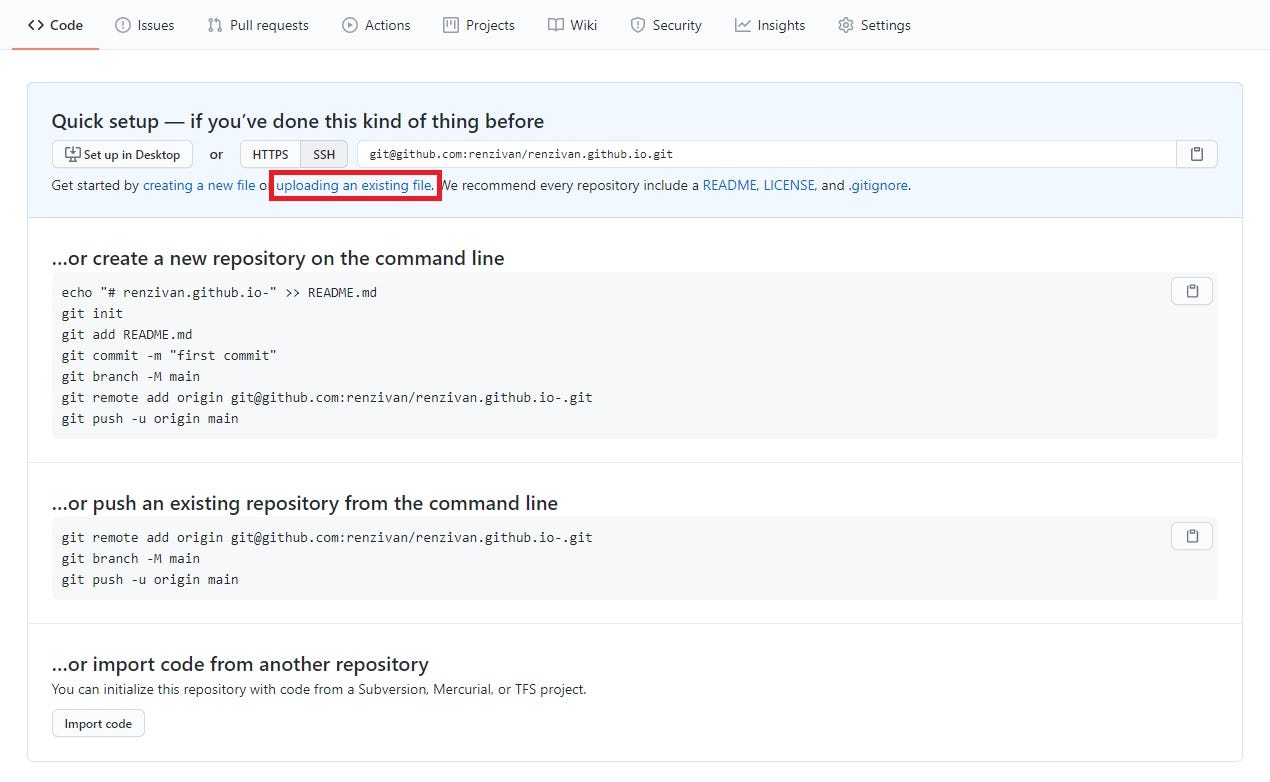Click the 'git add README.md' line
Screen dimensions: 1270x782
coord(127,334)
